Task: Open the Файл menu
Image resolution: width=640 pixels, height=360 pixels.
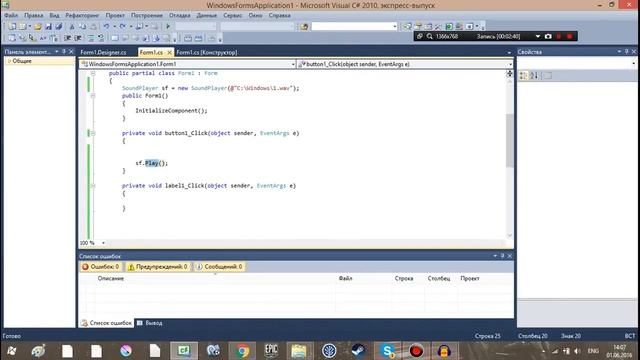Action: [x=11, y=15]
